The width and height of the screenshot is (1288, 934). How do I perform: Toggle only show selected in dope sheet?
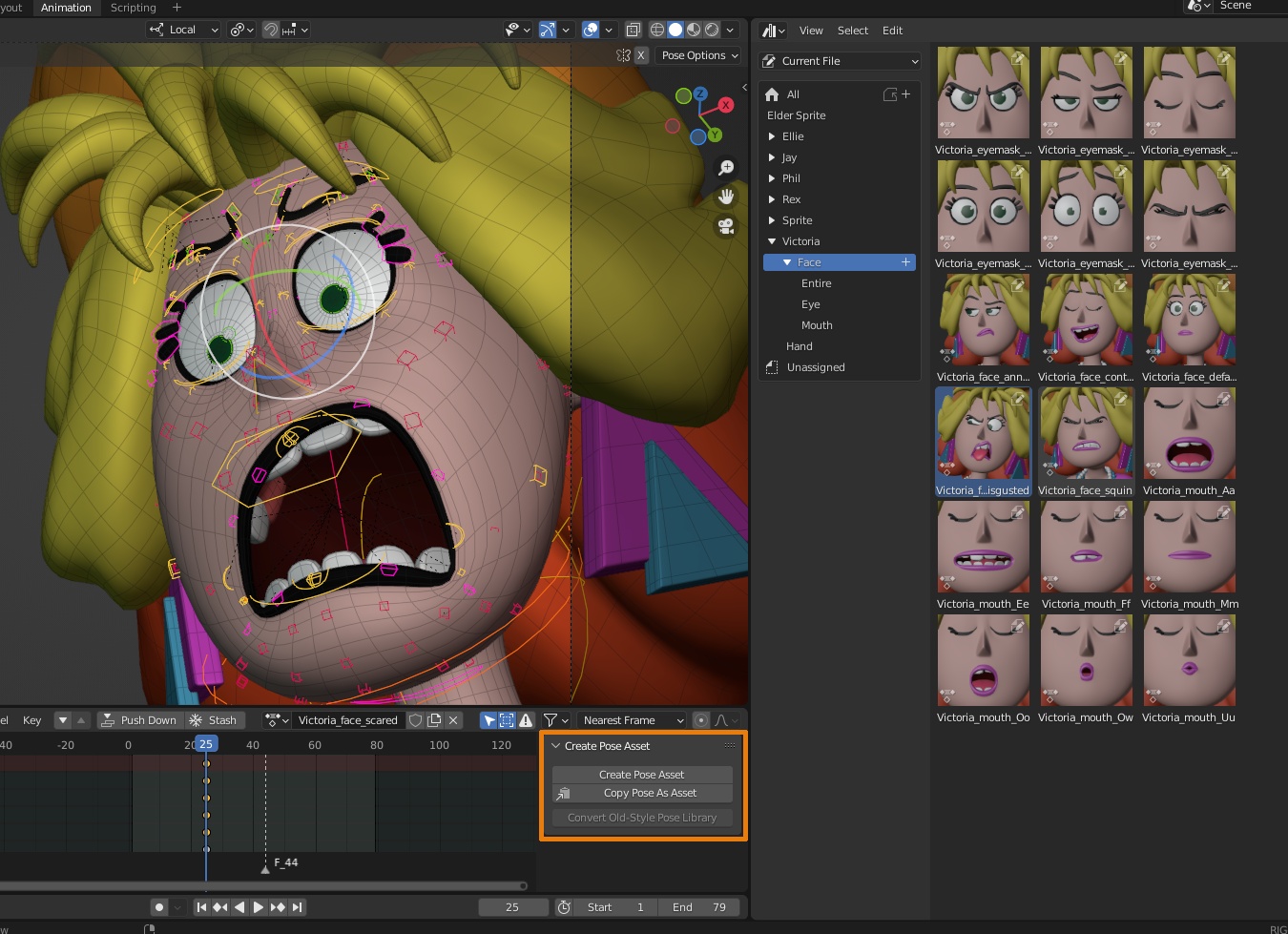[488, 720]
